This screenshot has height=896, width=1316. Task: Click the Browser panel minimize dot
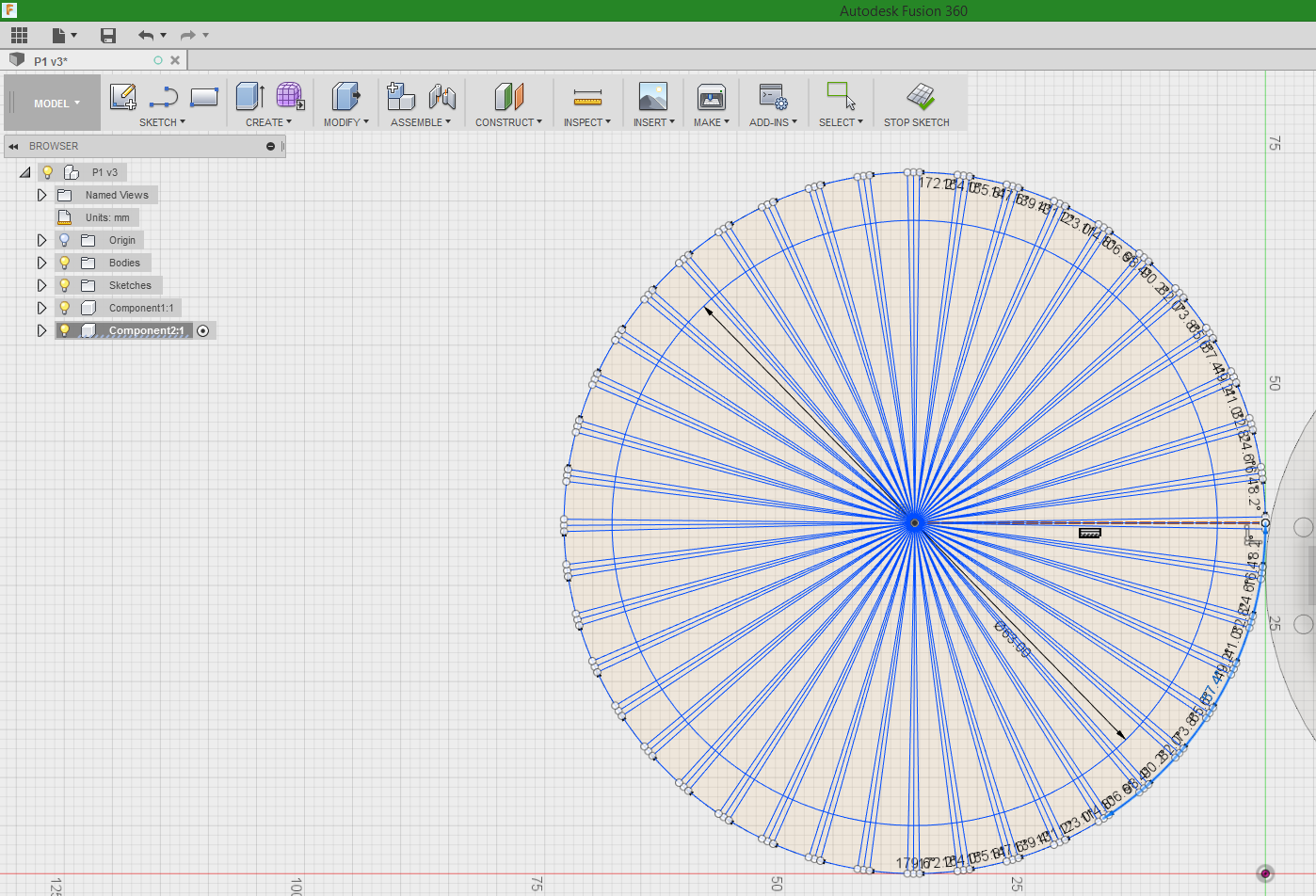pyautogui.click(x=270, y=146)
